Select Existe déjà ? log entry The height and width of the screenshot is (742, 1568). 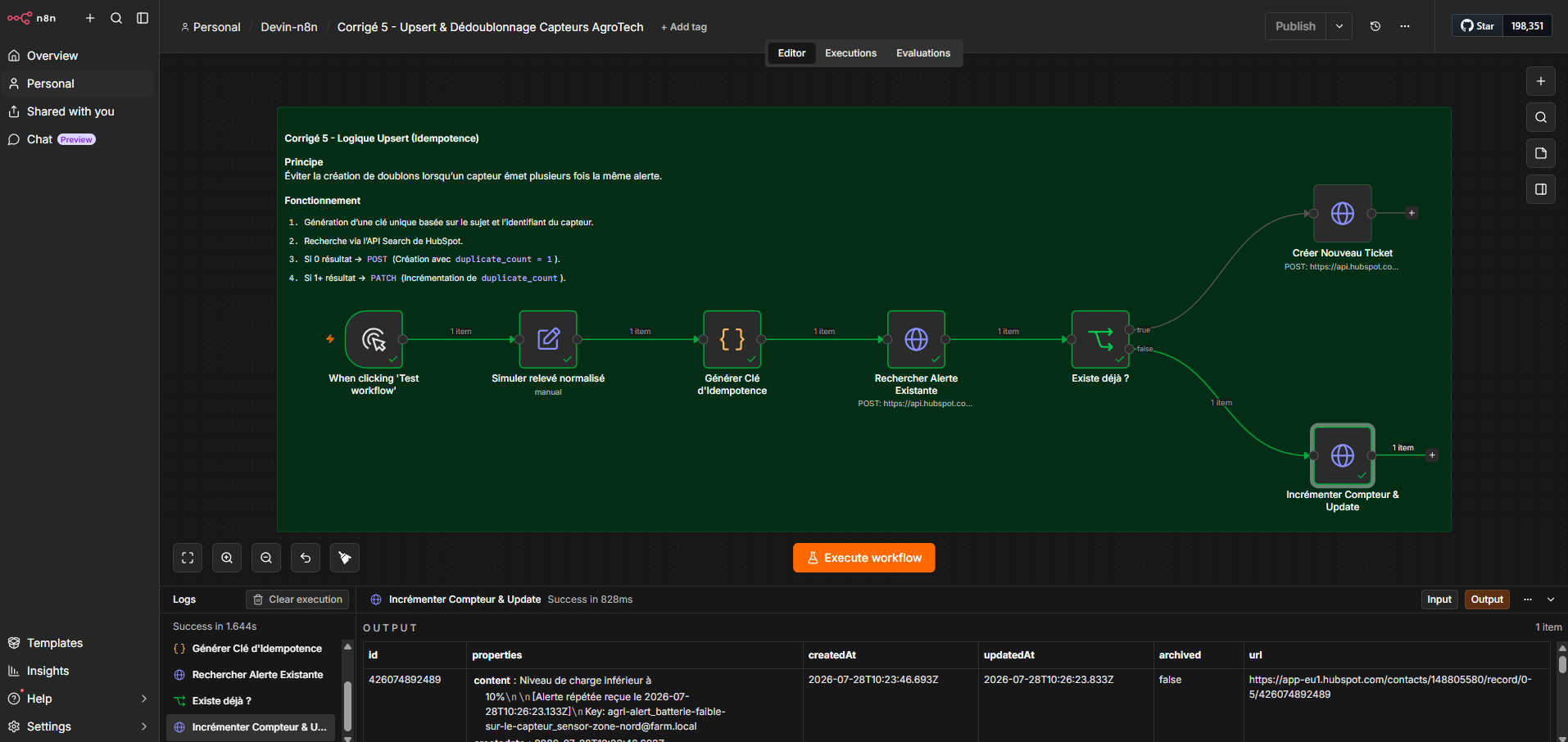click(x=251, y=701)
